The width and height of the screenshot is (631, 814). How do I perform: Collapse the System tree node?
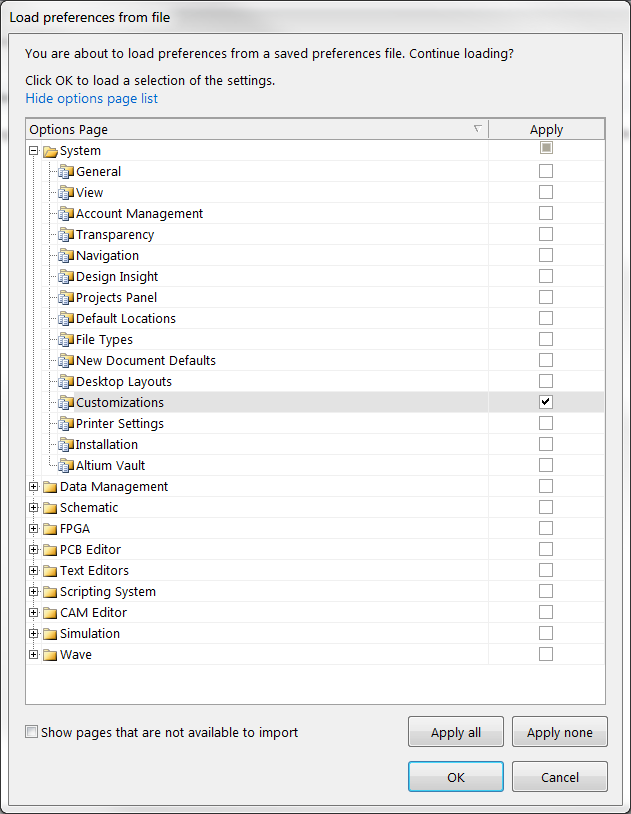(34, 151)
